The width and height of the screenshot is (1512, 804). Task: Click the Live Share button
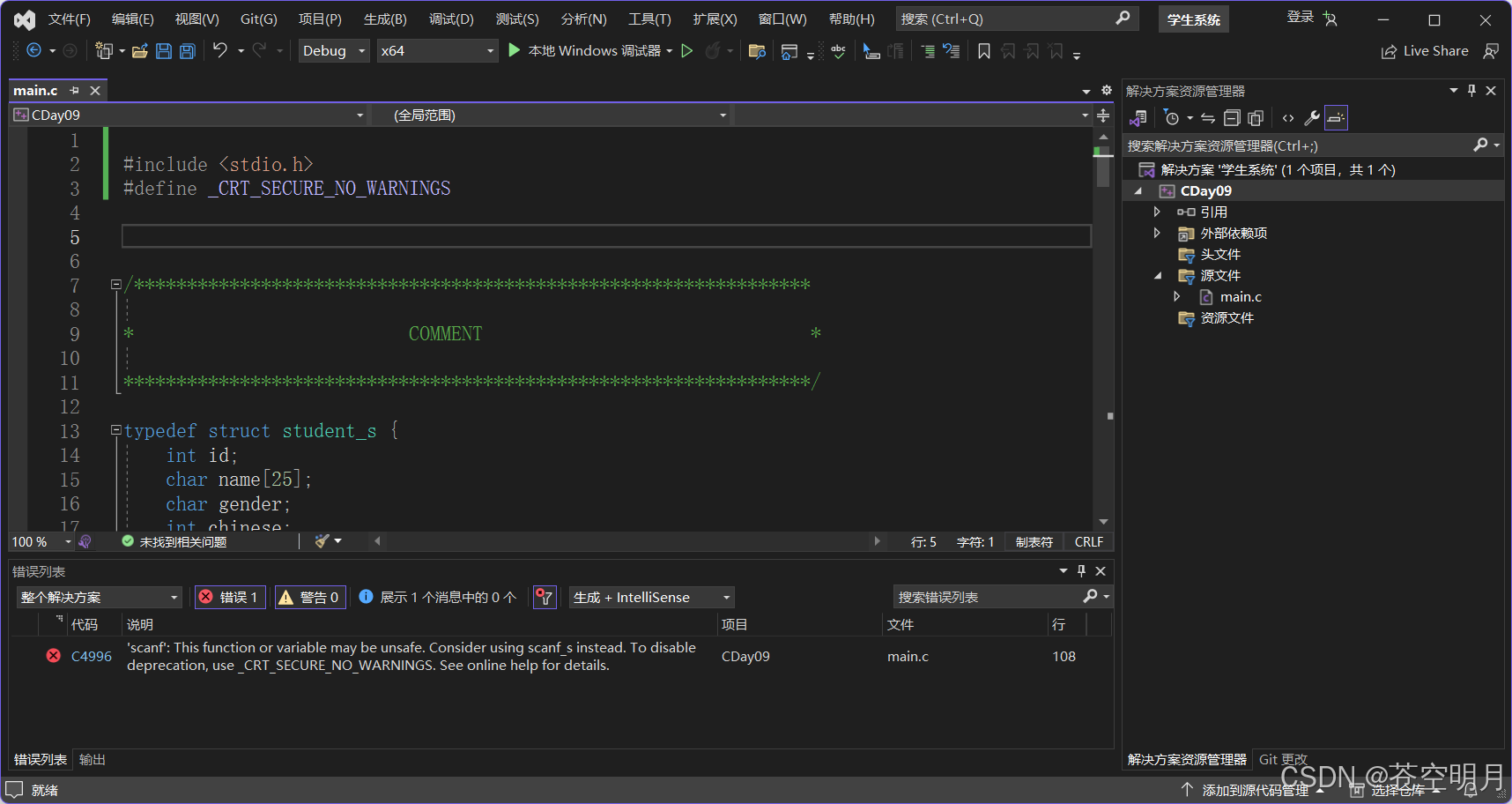click(1425, 51)
